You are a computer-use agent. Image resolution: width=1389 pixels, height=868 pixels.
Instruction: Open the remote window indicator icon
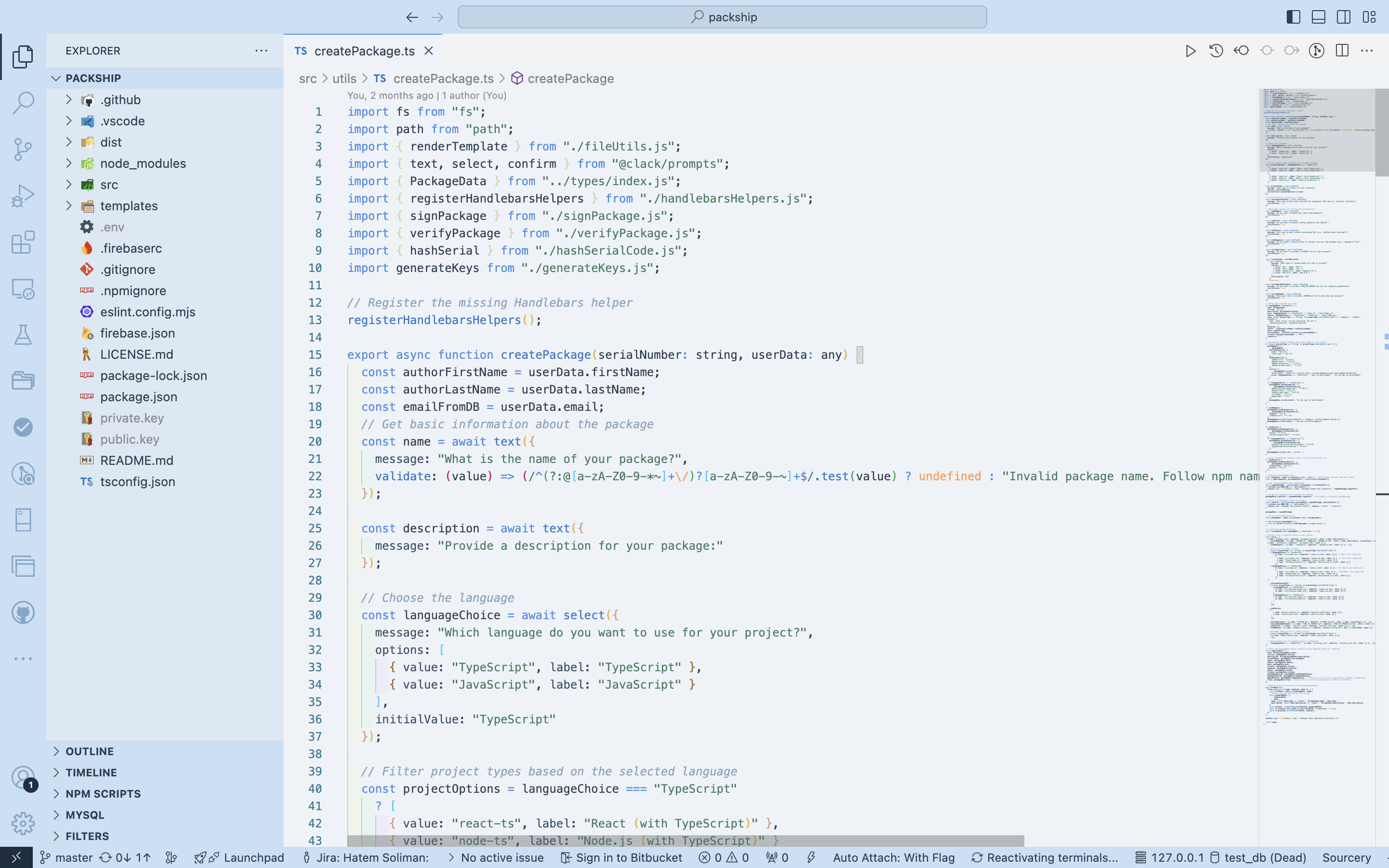[x=16, y=857]
